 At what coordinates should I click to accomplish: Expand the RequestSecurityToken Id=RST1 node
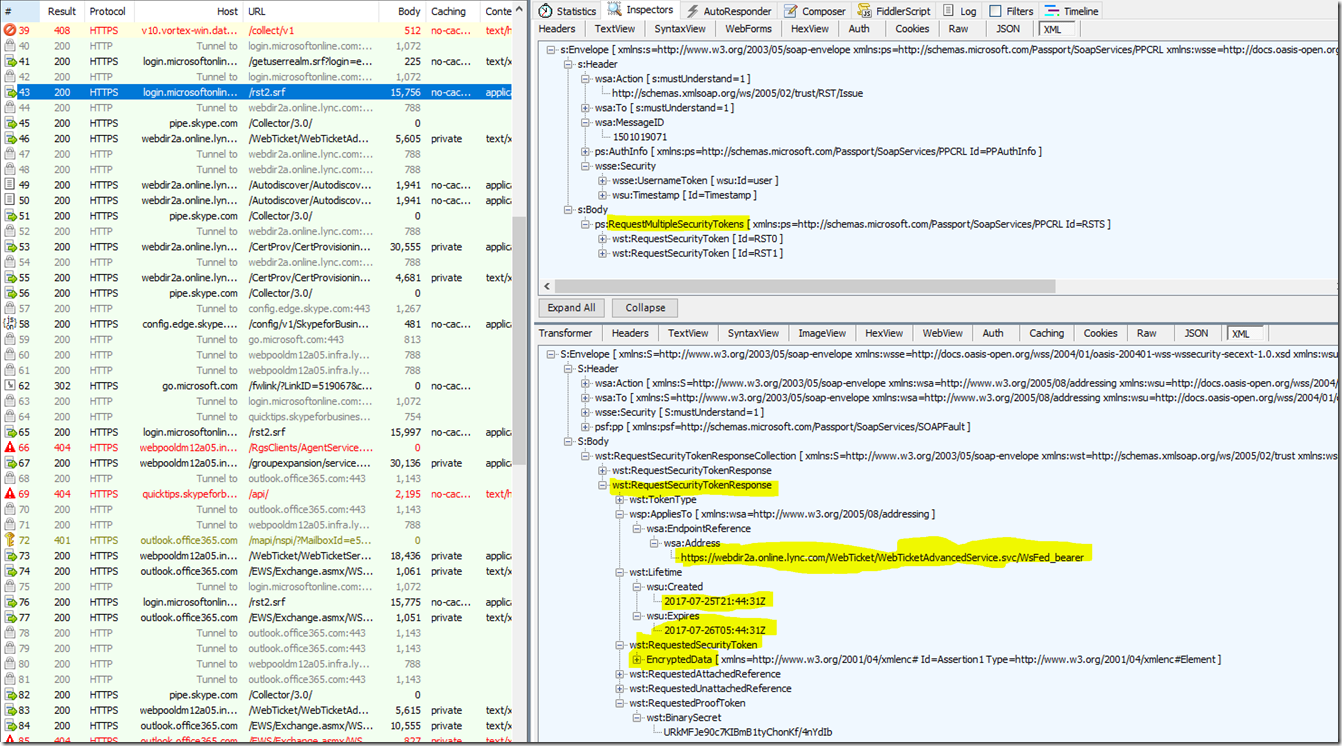coord(603,253)
